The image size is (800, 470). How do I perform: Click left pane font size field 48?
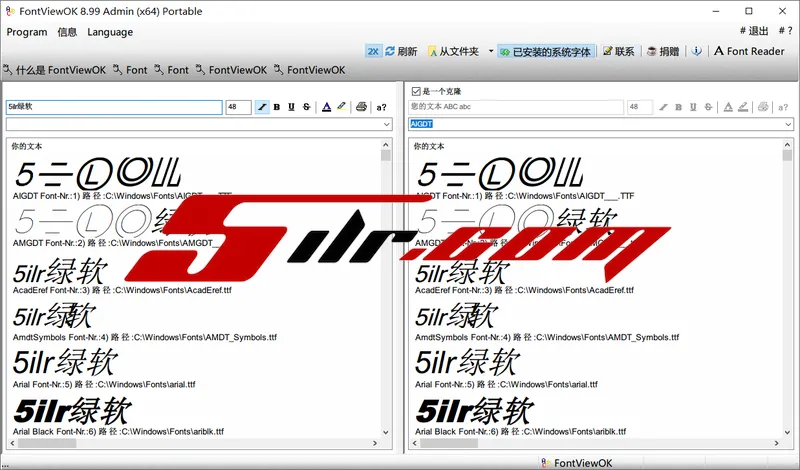pyautogui.click(x=238, y=107)
